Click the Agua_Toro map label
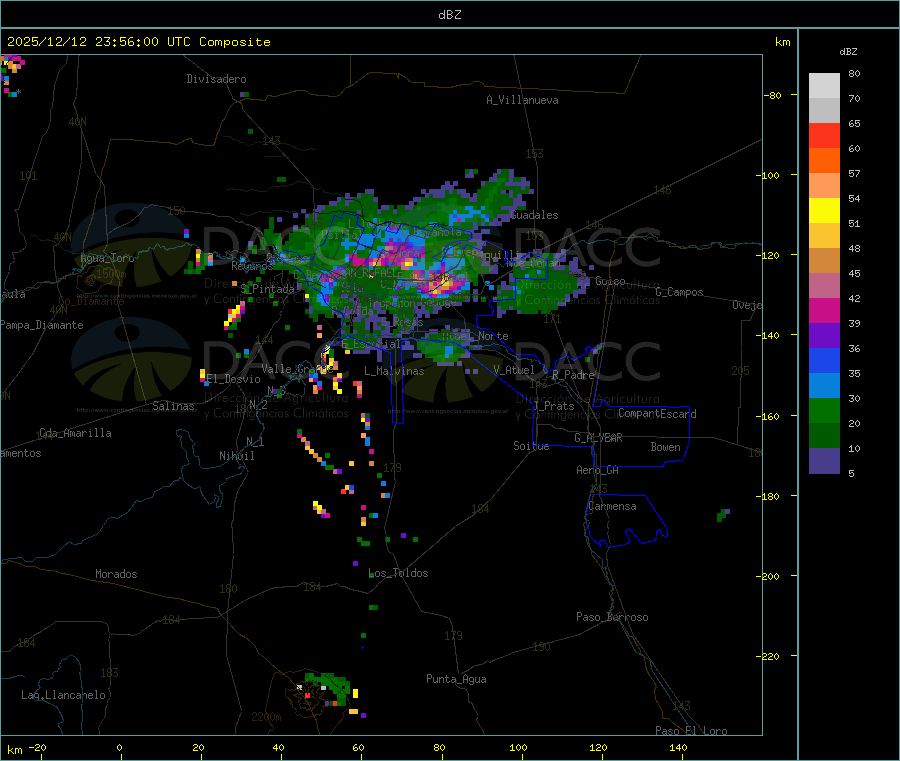900x761 pixels. click(107, 258)
